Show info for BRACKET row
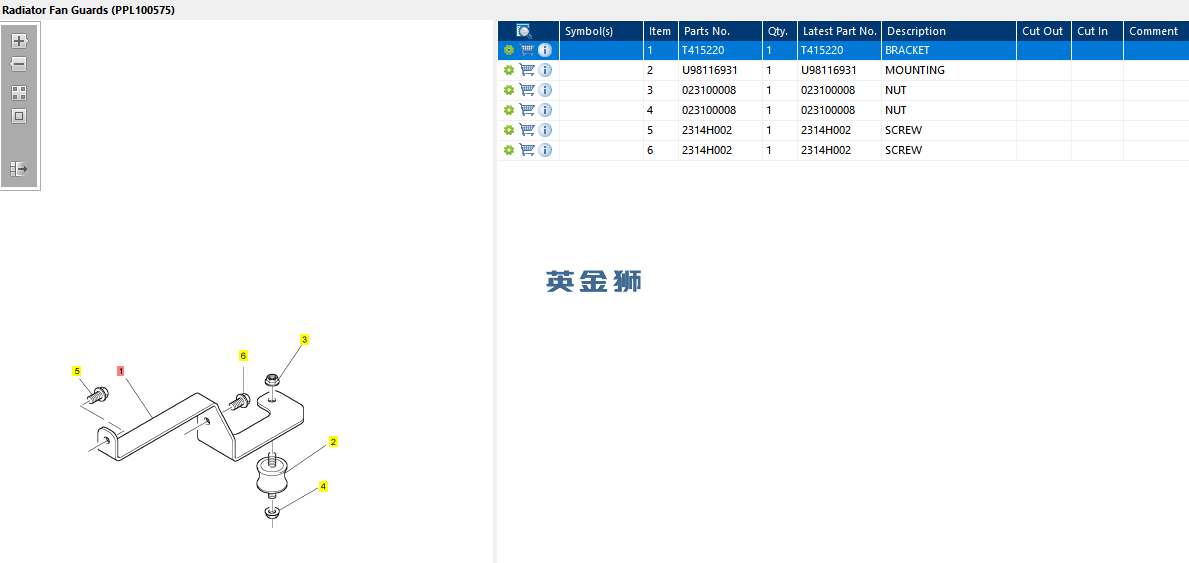This screenshot has height=563, width=1189. [545, 50]
